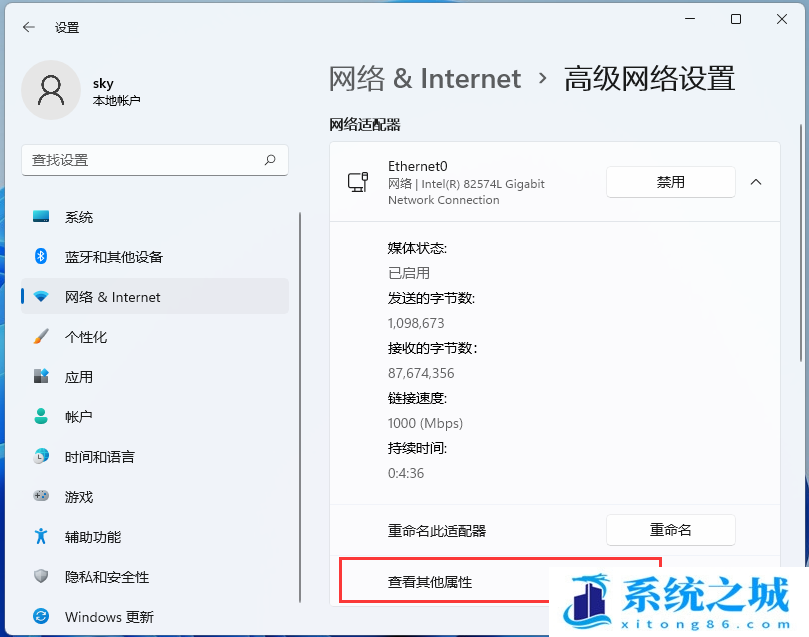Viewport: 809px width, 637px height.
Task: Click the search magnifier icon
Action: click(x=270, y=160)
